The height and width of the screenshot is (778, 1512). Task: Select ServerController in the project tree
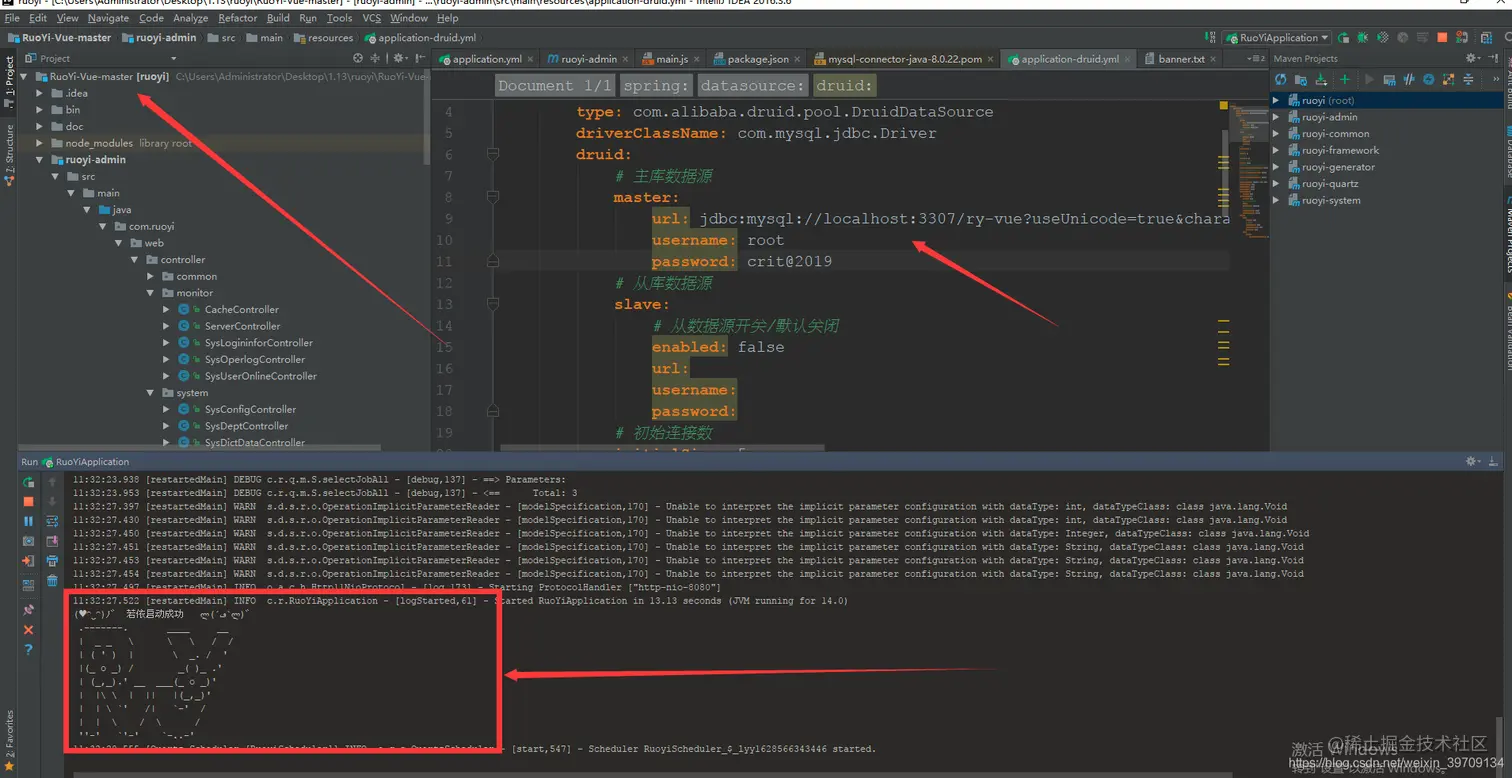pyautogui.click(x=242, y=326)
